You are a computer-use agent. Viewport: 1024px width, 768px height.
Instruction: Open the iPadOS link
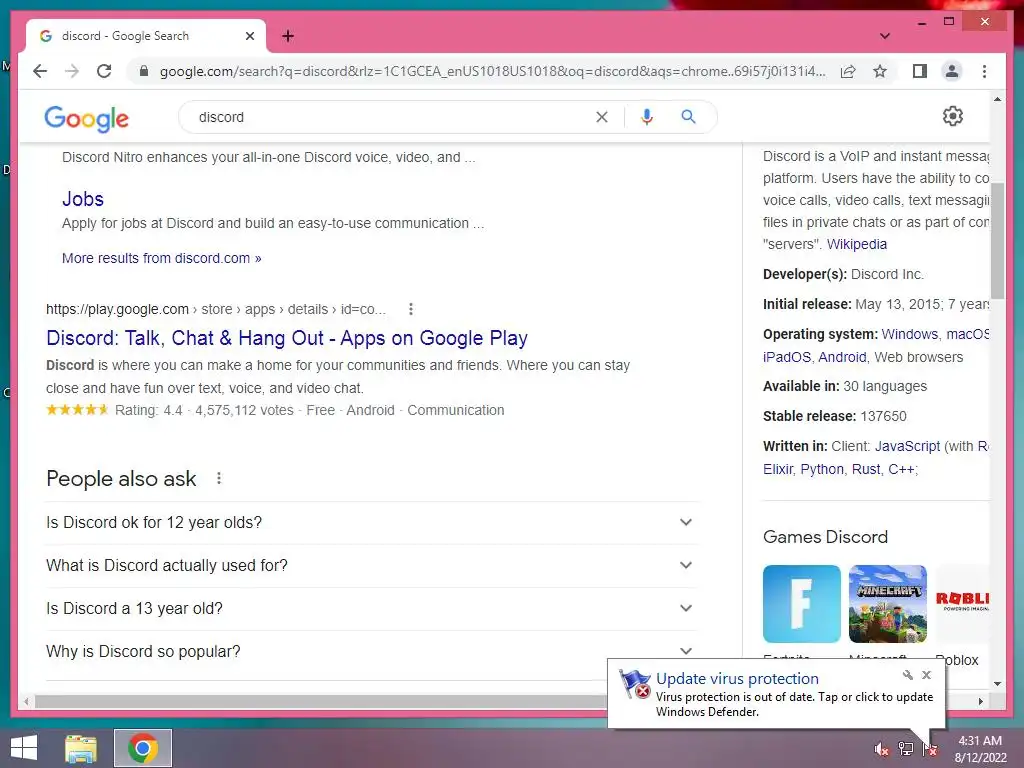[787, 357]
